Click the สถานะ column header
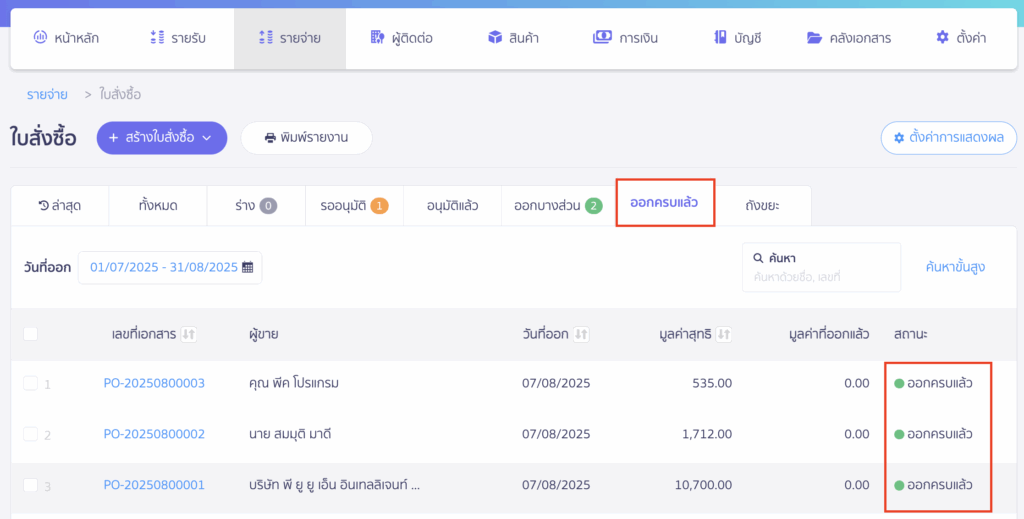1024x519 pixels. (910, 334)
